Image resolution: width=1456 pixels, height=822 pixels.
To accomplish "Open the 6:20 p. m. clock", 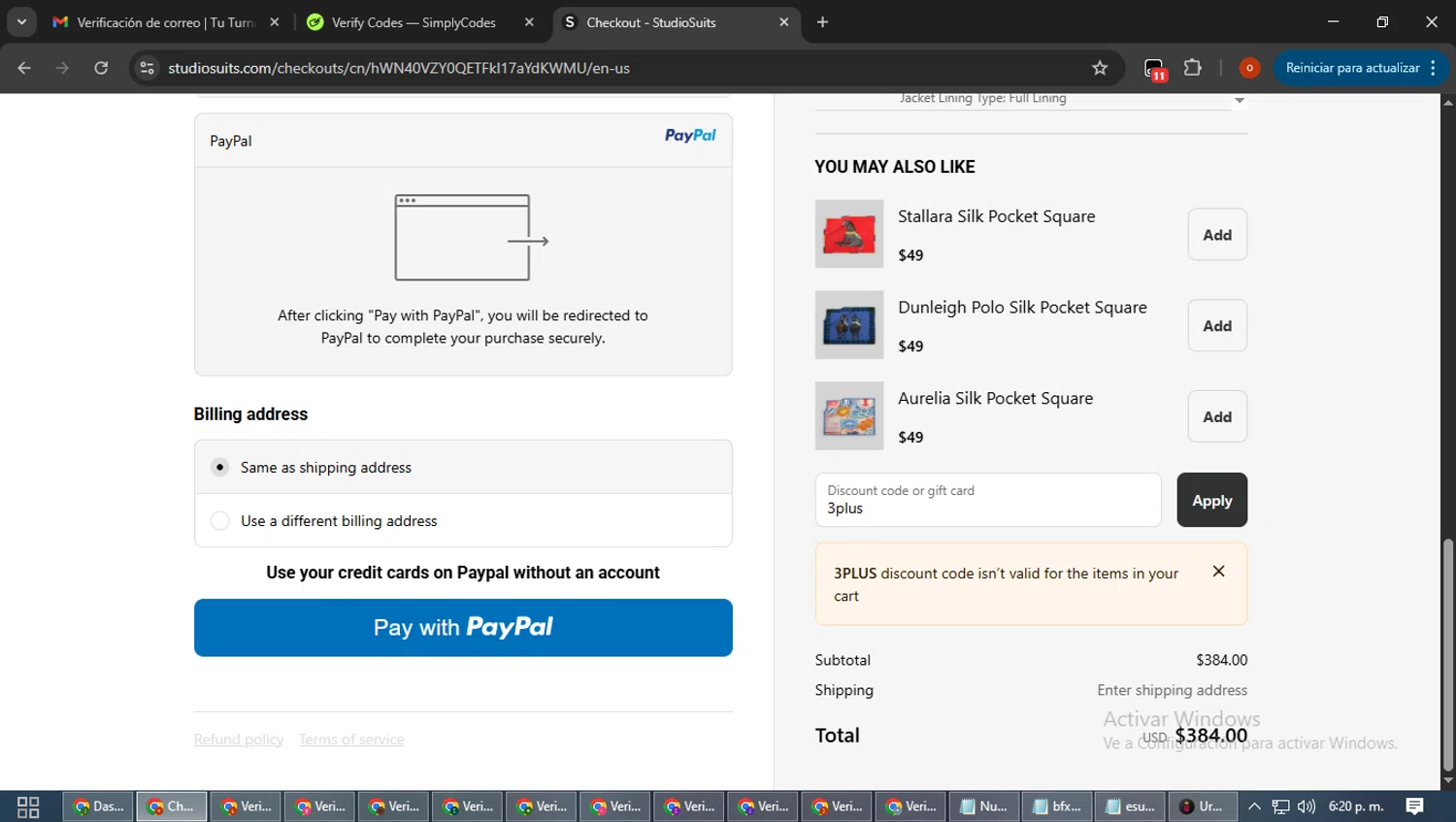I will [1356, 806].
